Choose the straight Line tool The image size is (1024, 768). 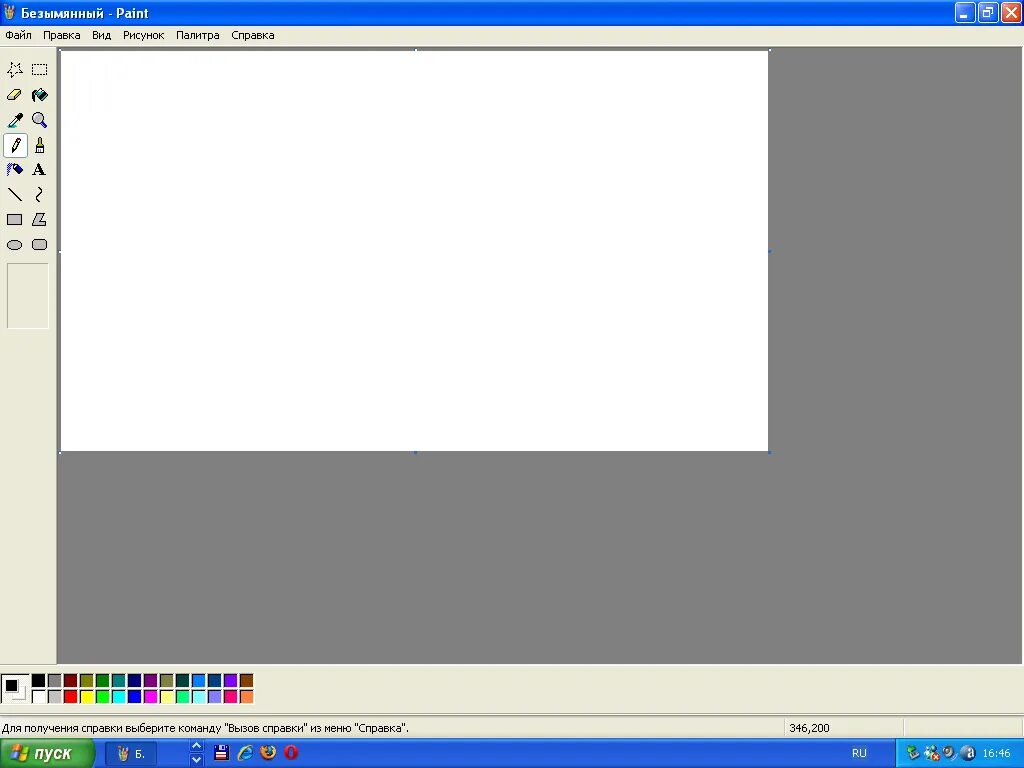[x=15, y=195]
